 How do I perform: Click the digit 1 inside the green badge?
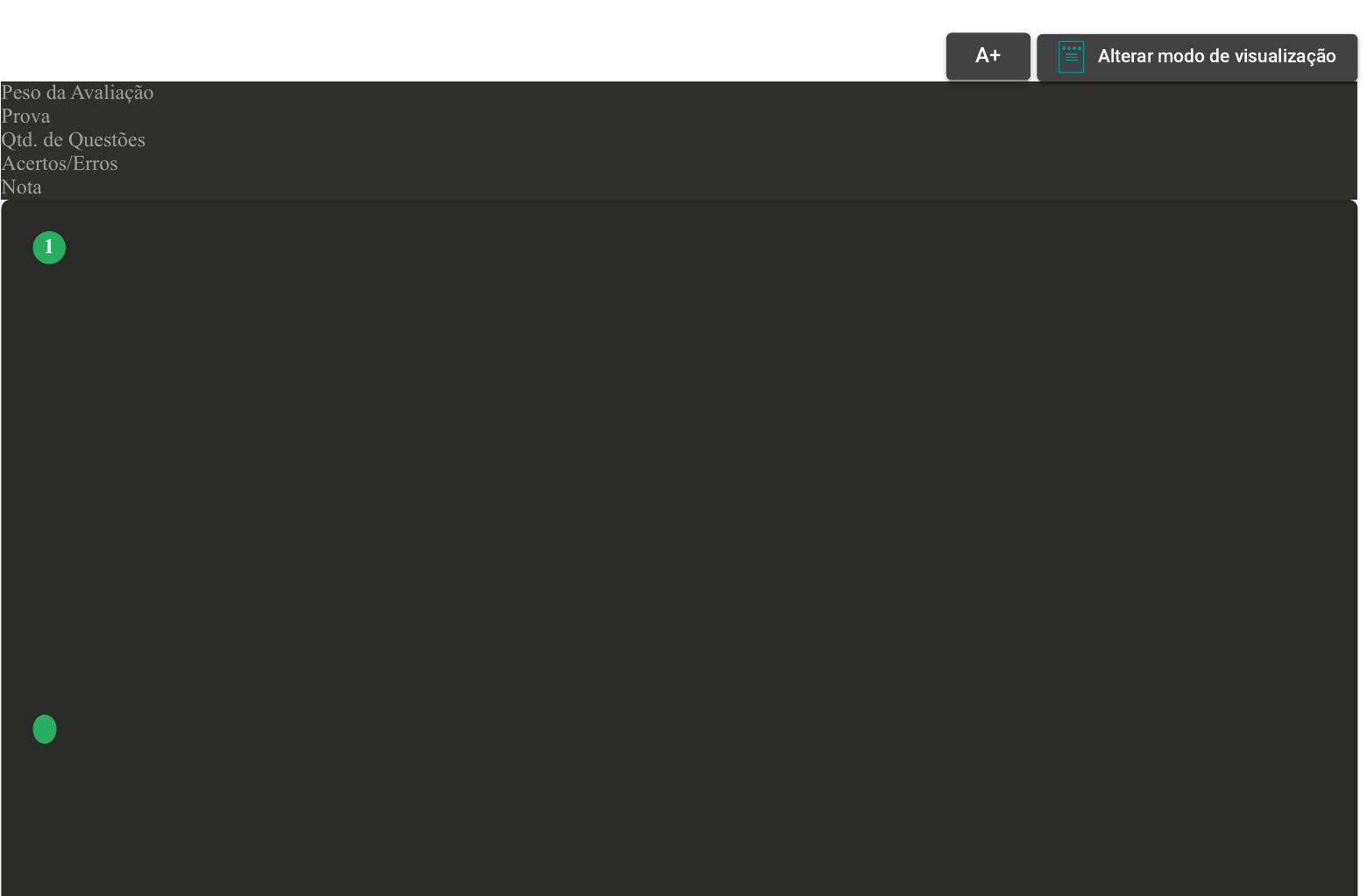pyautogui.click(x=49, y=248)
